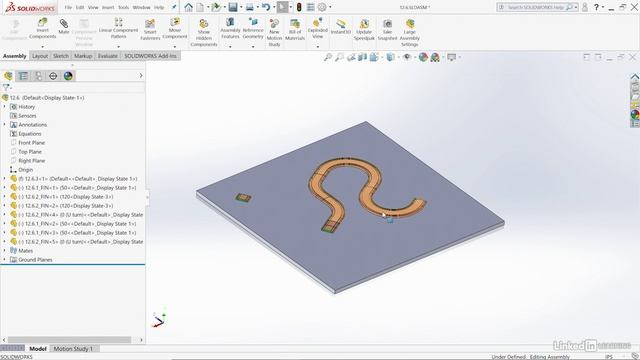640x360 pixels.
Task: Click the Smart Fasteners tool
Action: click(150, 29)
